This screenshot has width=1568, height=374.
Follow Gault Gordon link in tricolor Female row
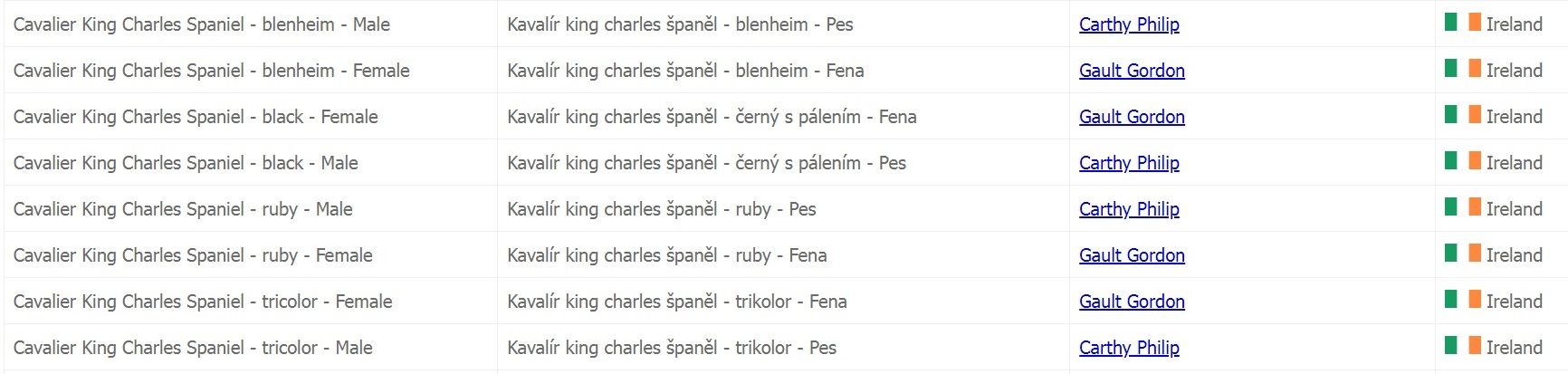(x=1132, y=302)
